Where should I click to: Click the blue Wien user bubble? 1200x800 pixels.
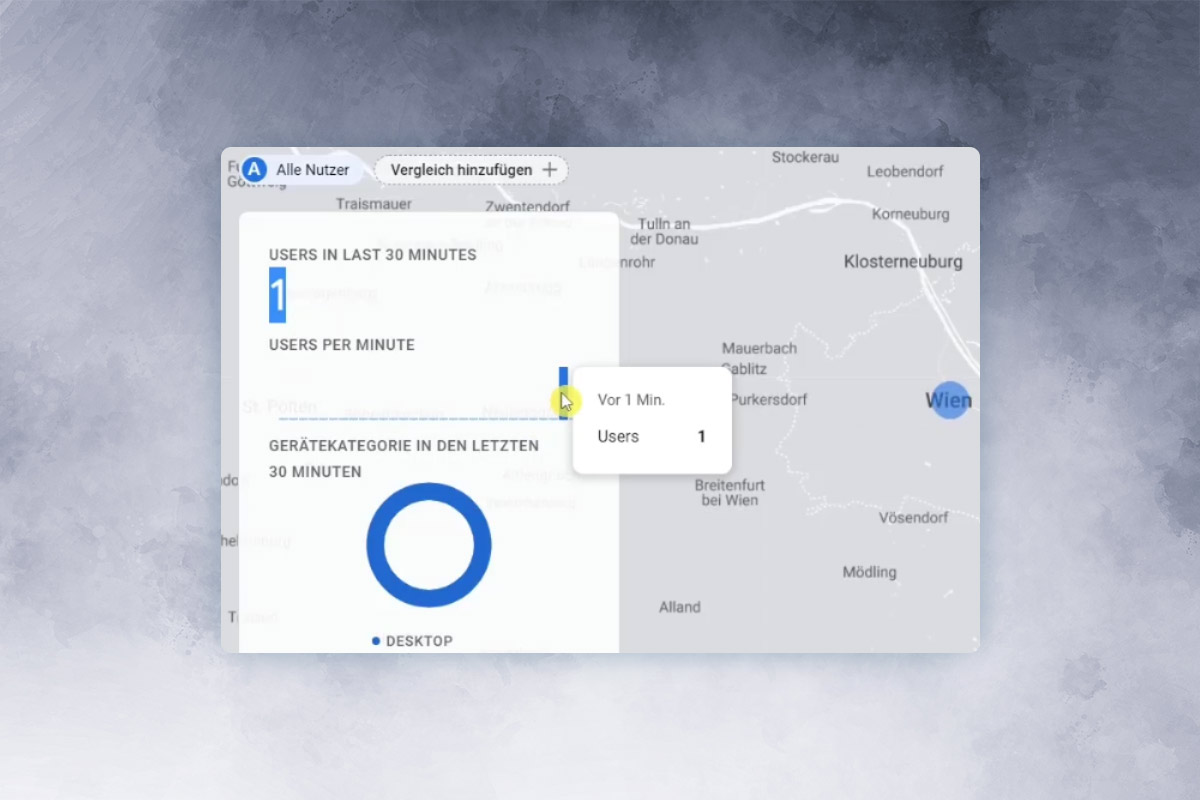[950, 400]
